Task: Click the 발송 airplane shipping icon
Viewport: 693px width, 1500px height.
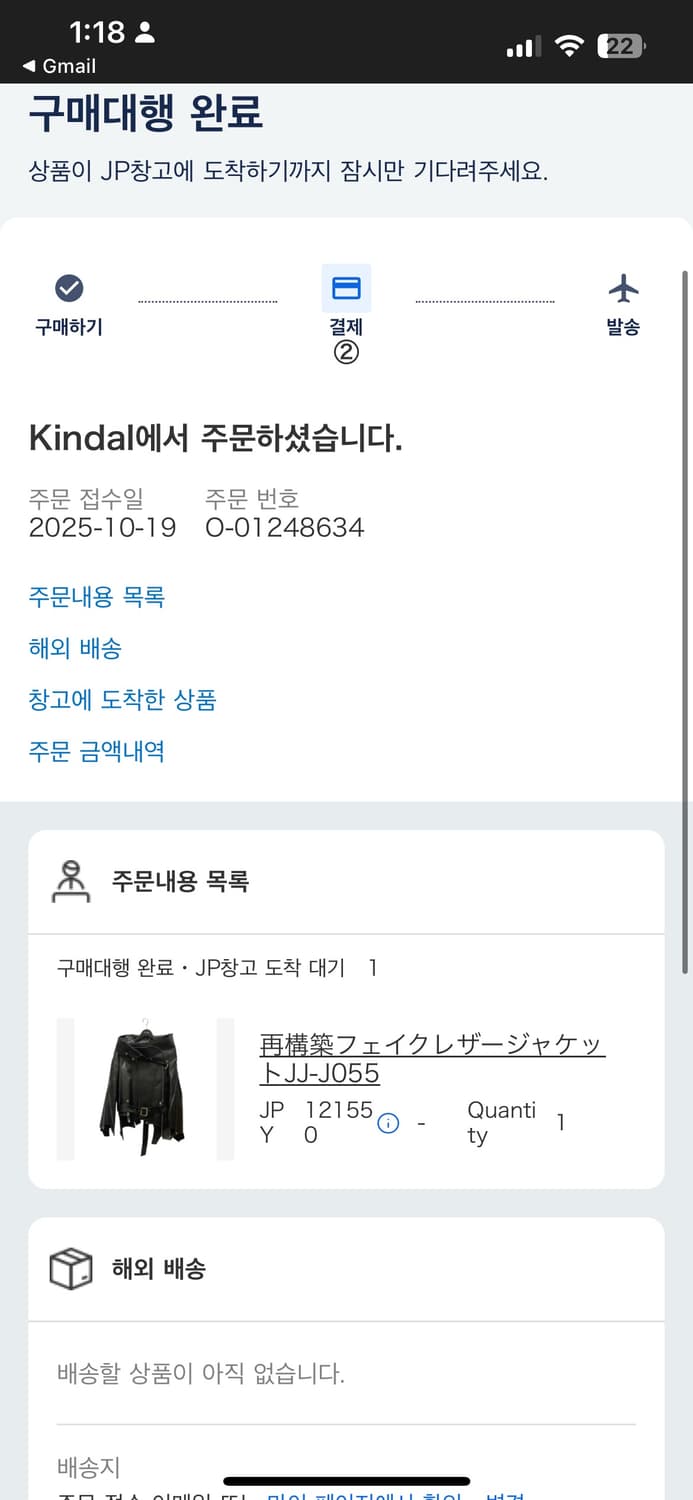Action: [x=622, y=287]
